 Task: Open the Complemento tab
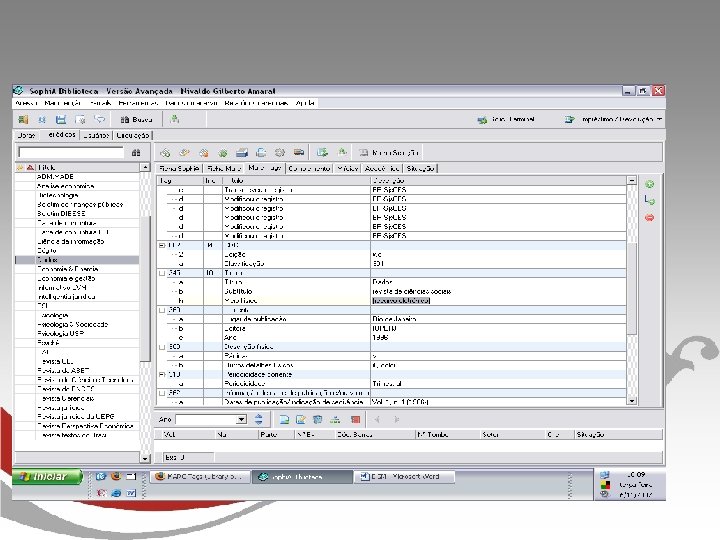(309, 169)
